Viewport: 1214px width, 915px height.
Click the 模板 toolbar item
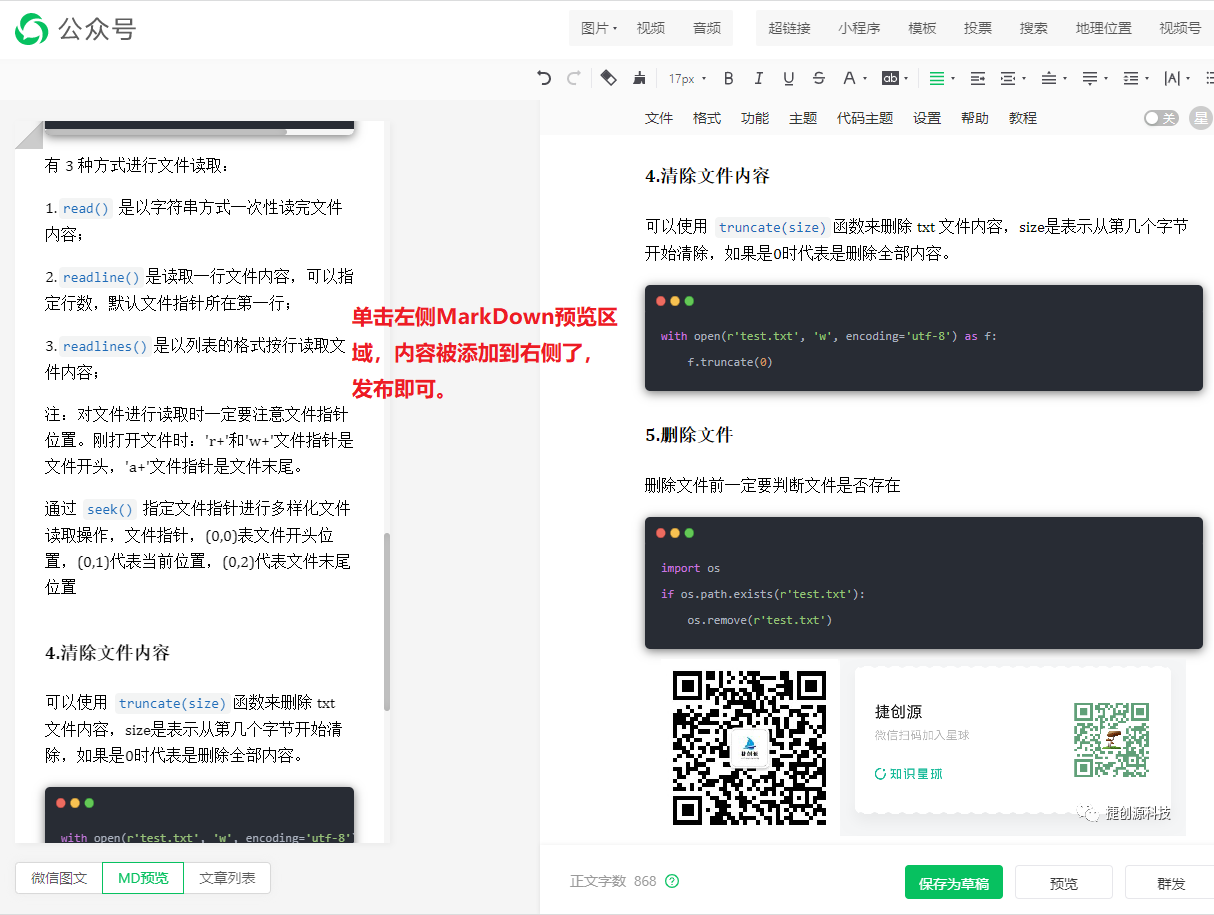click(922, 28)
